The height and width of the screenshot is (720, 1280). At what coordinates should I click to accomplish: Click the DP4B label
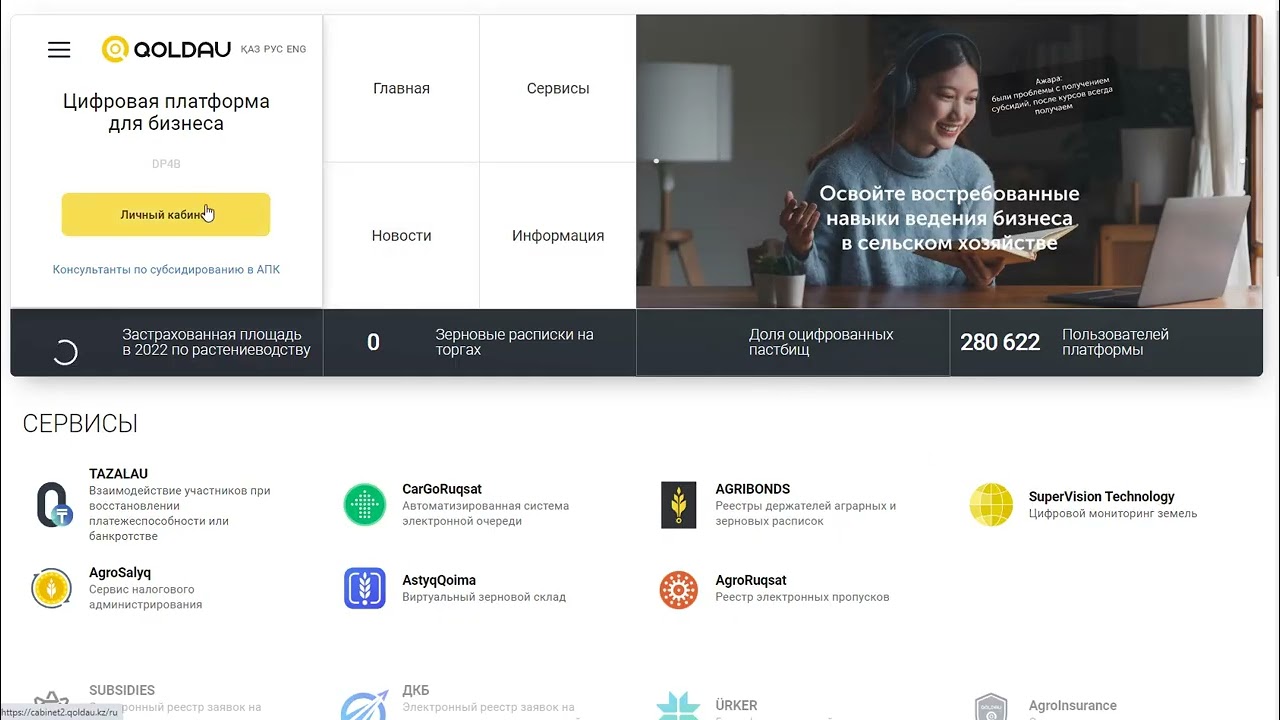166,164
